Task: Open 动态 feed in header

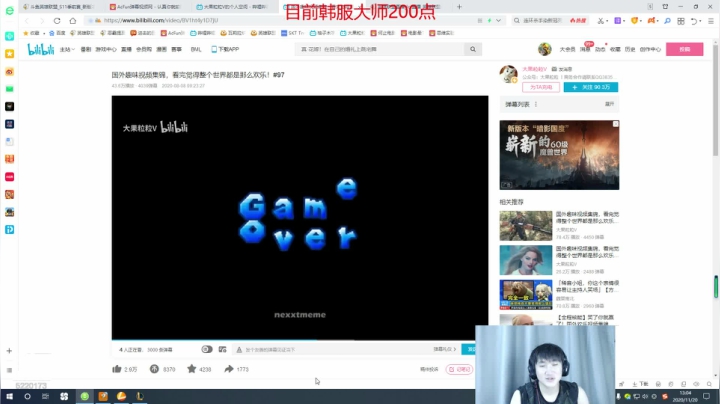Action: coord(600,49)
